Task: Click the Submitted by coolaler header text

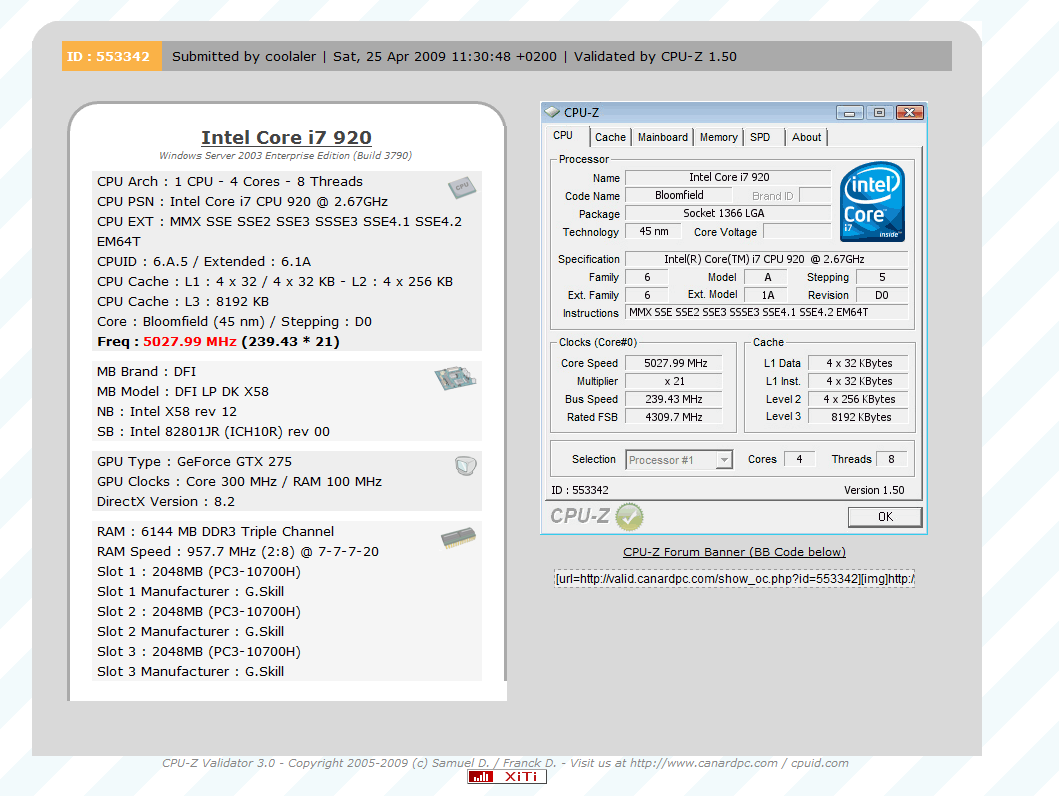Action: click(x=244, y=57)
